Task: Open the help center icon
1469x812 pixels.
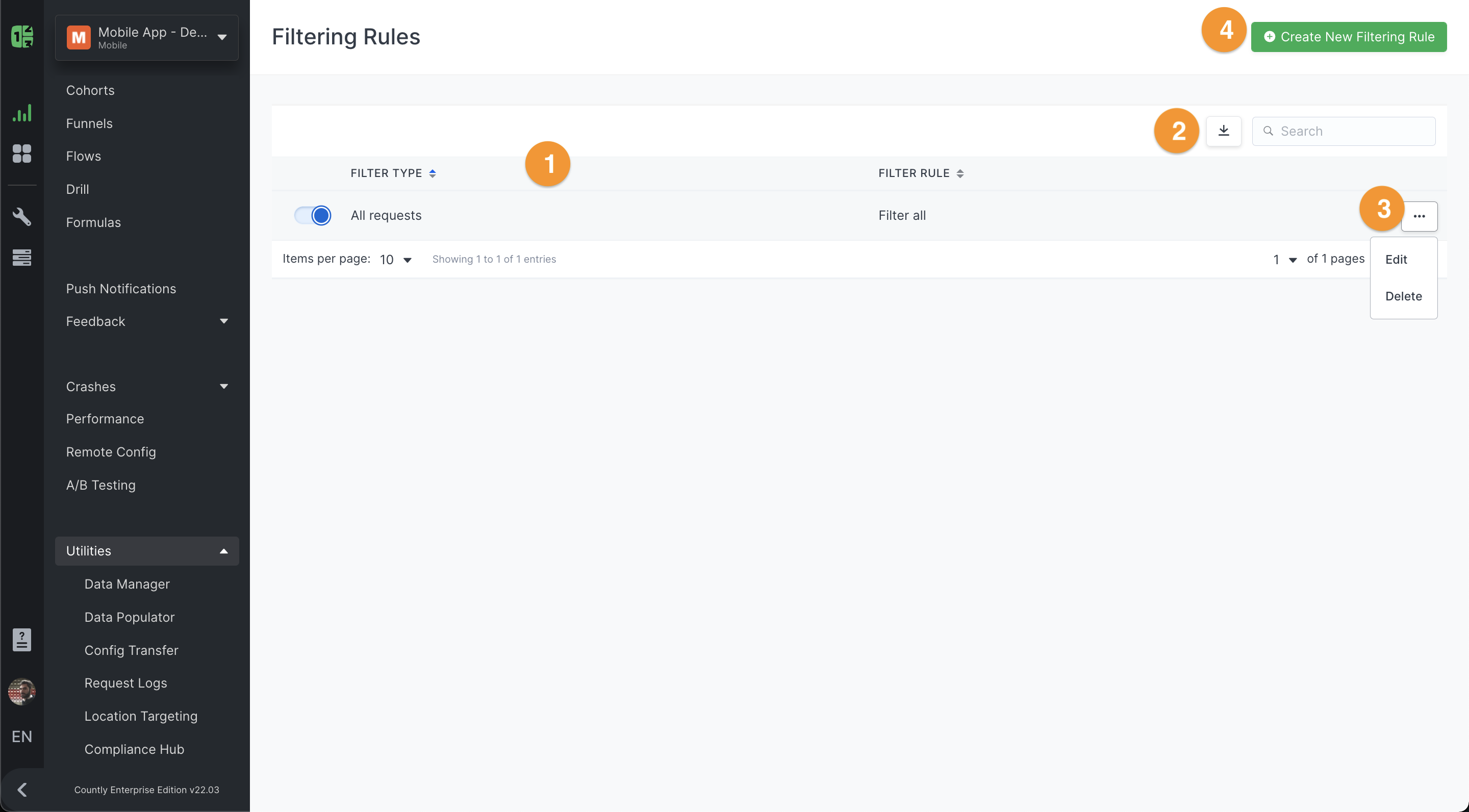Action: (x=21, y=640)
